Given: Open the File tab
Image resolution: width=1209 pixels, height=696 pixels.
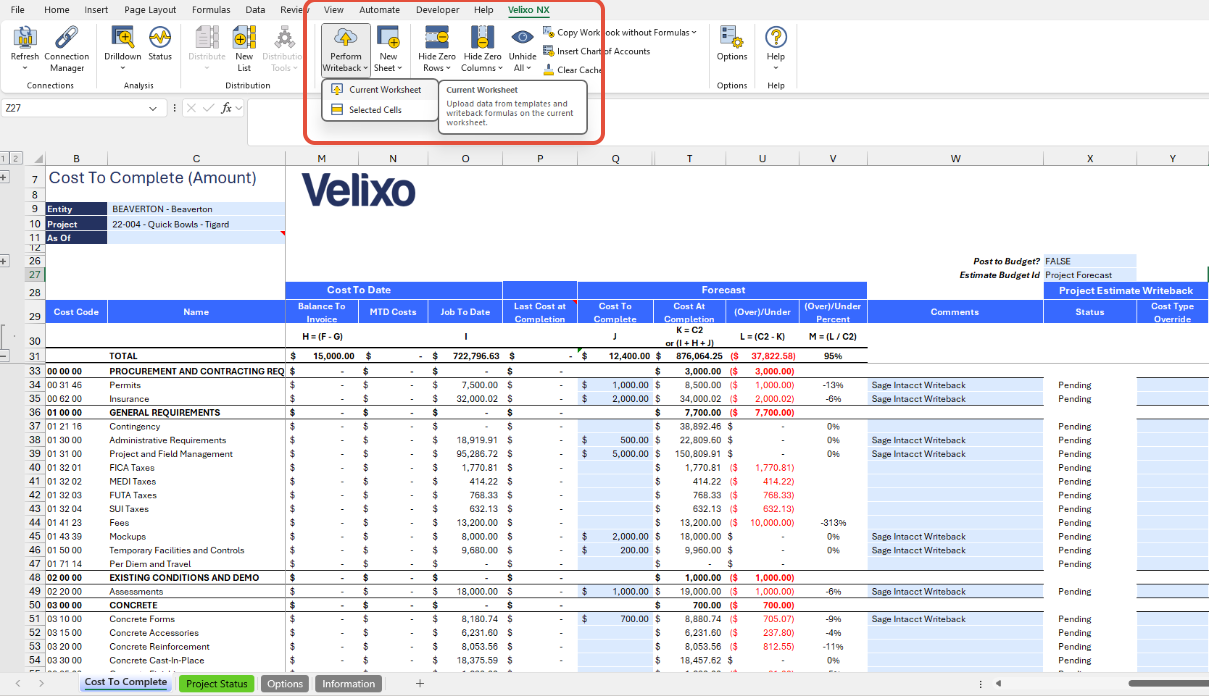Looking at the screenshot, I should point(17,10).
